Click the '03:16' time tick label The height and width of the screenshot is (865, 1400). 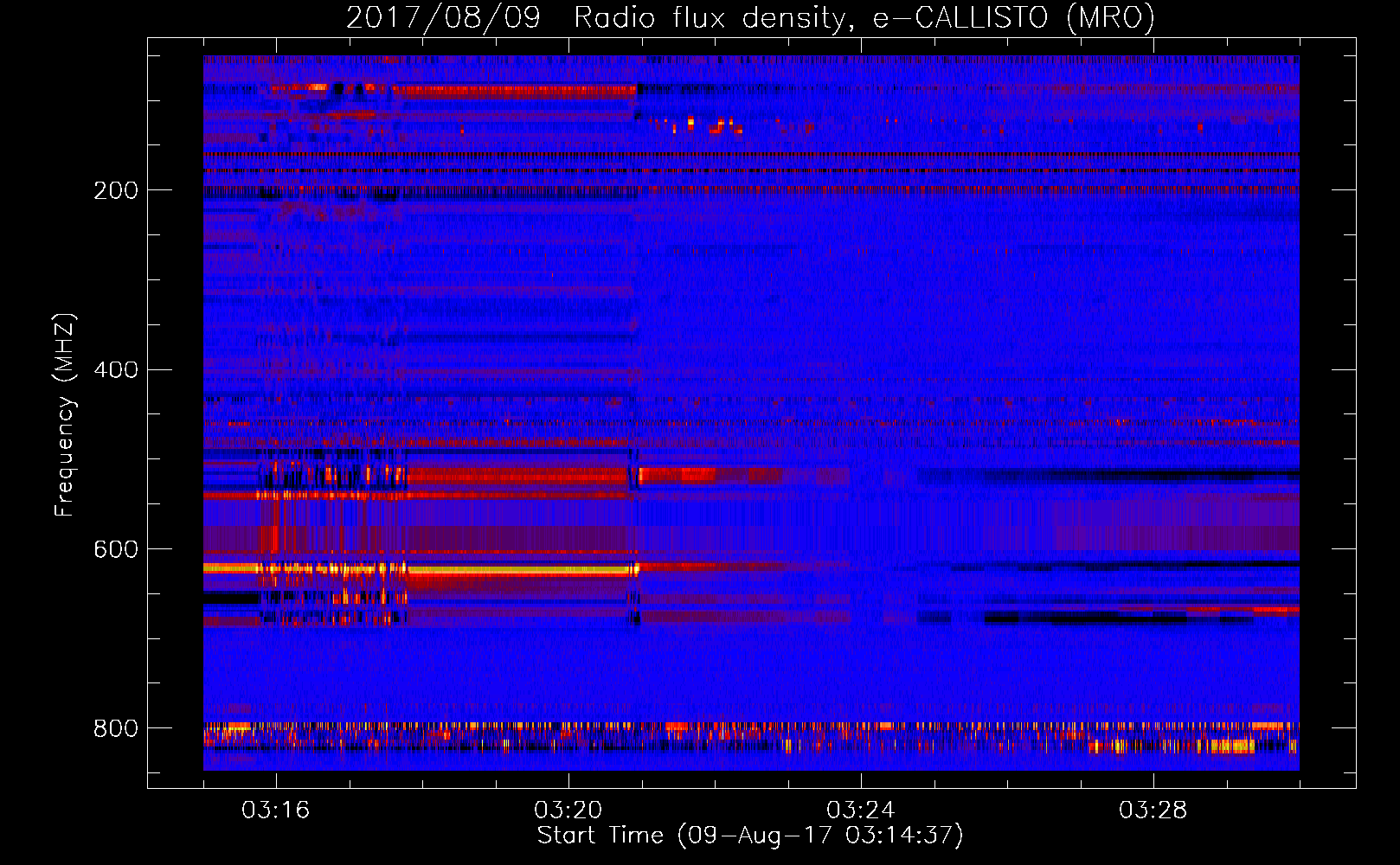point(275,811)
